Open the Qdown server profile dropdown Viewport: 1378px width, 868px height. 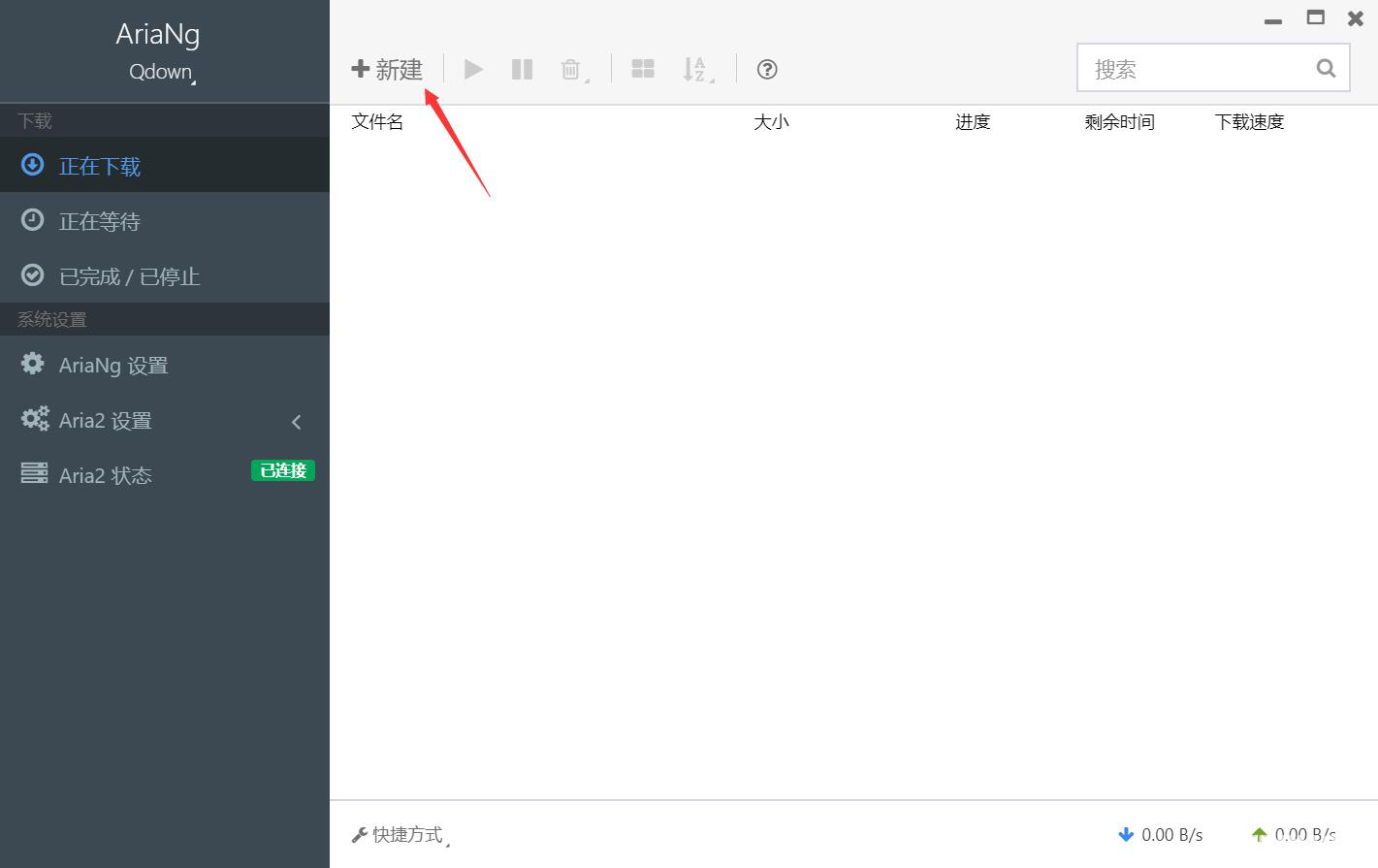click(x=162, y=73)
